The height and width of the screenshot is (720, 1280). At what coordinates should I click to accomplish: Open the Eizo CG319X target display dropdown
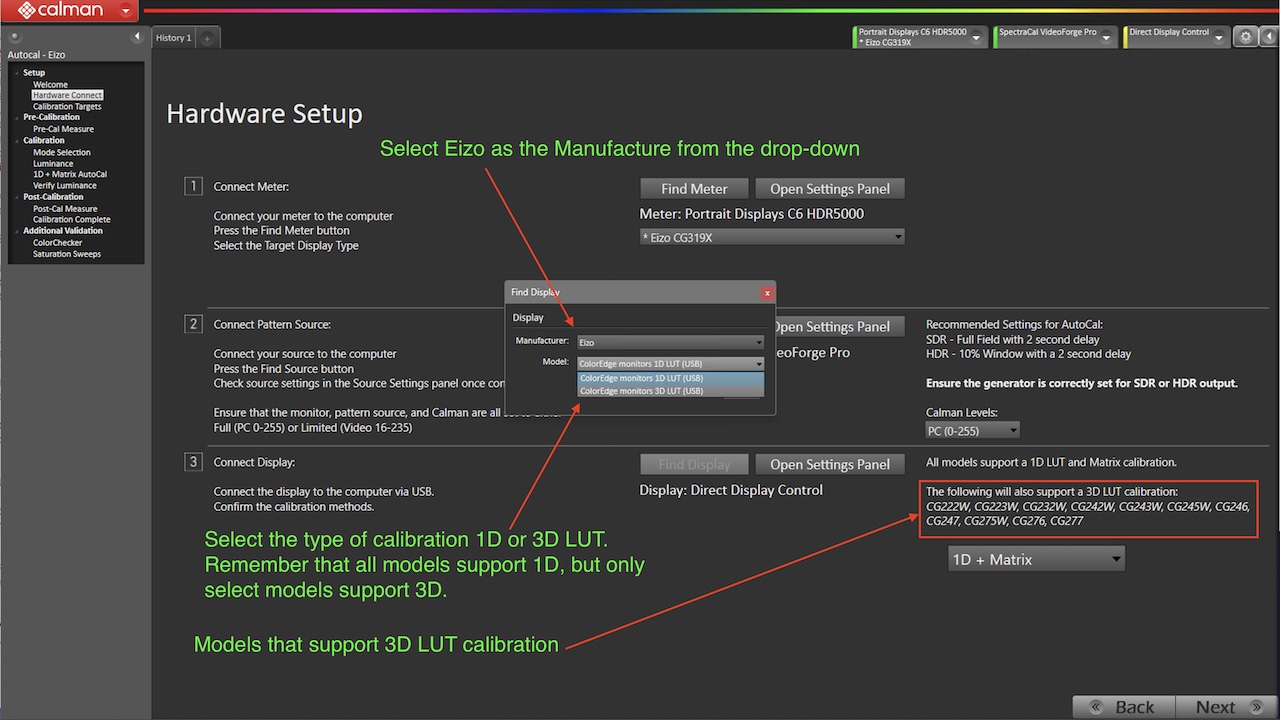772,237
